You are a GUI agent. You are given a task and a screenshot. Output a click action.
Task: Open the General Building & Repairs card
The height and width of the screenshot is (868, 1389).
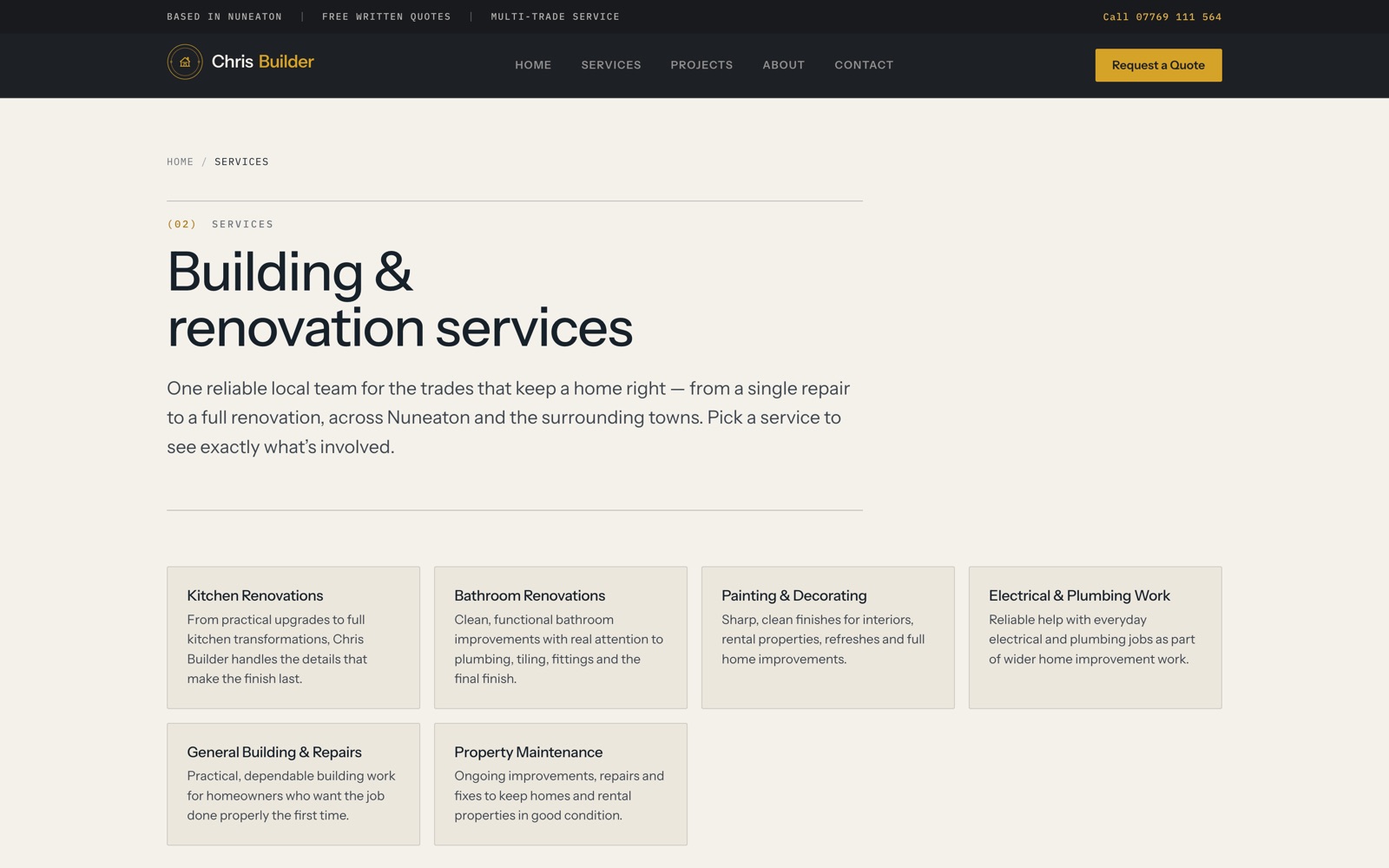pos(293,785)
